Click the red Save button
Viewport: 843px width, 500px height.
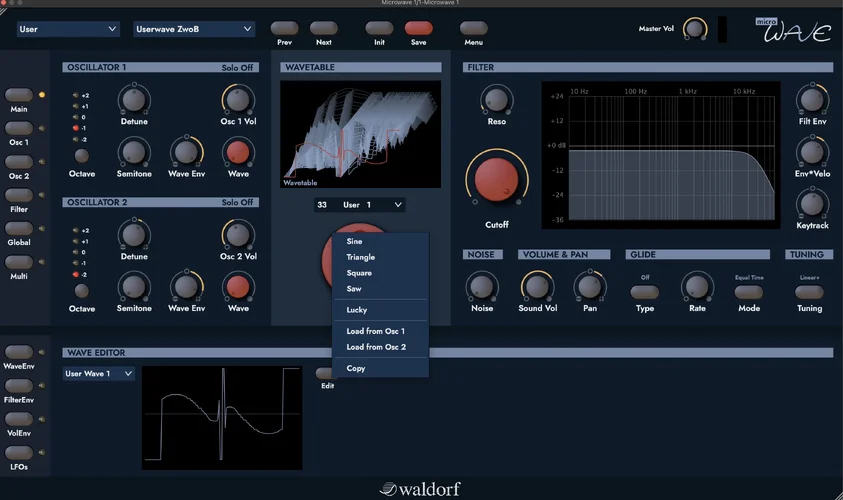(x=418, y=27)
